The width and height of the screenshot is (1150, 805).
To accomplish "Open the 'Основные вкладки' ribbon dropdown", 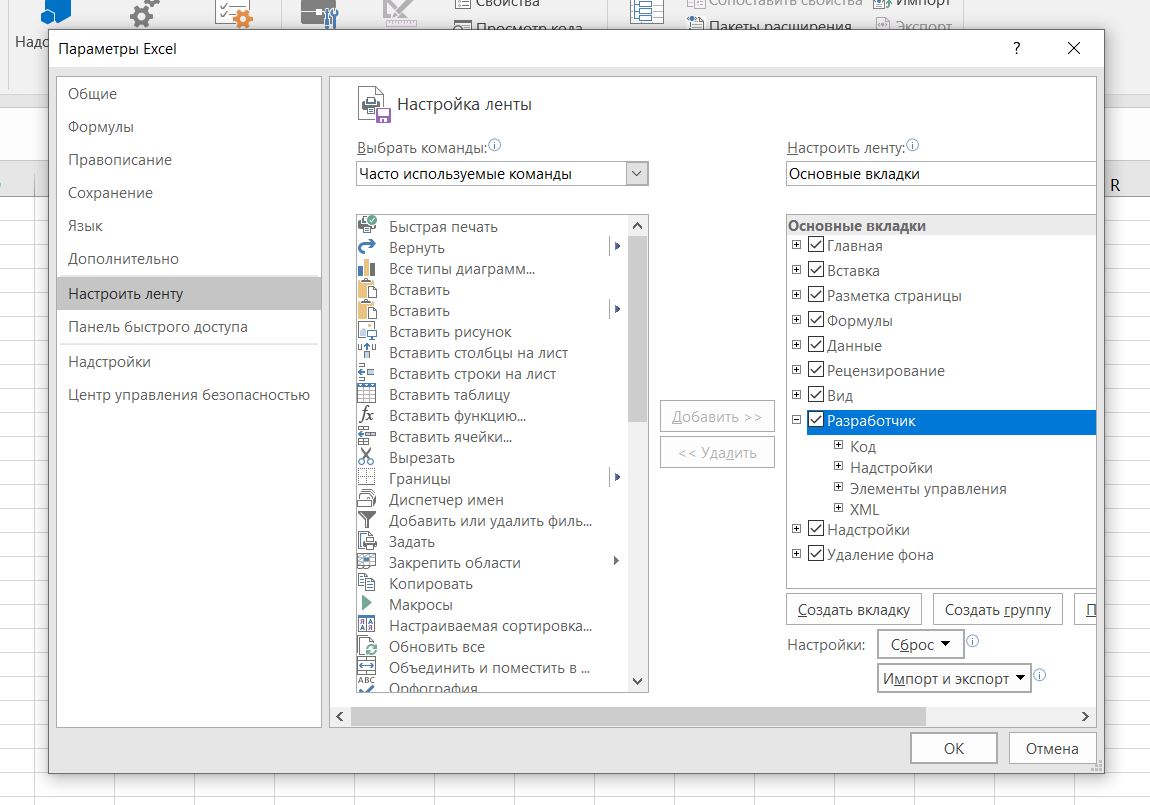I will tap(941, 174).
